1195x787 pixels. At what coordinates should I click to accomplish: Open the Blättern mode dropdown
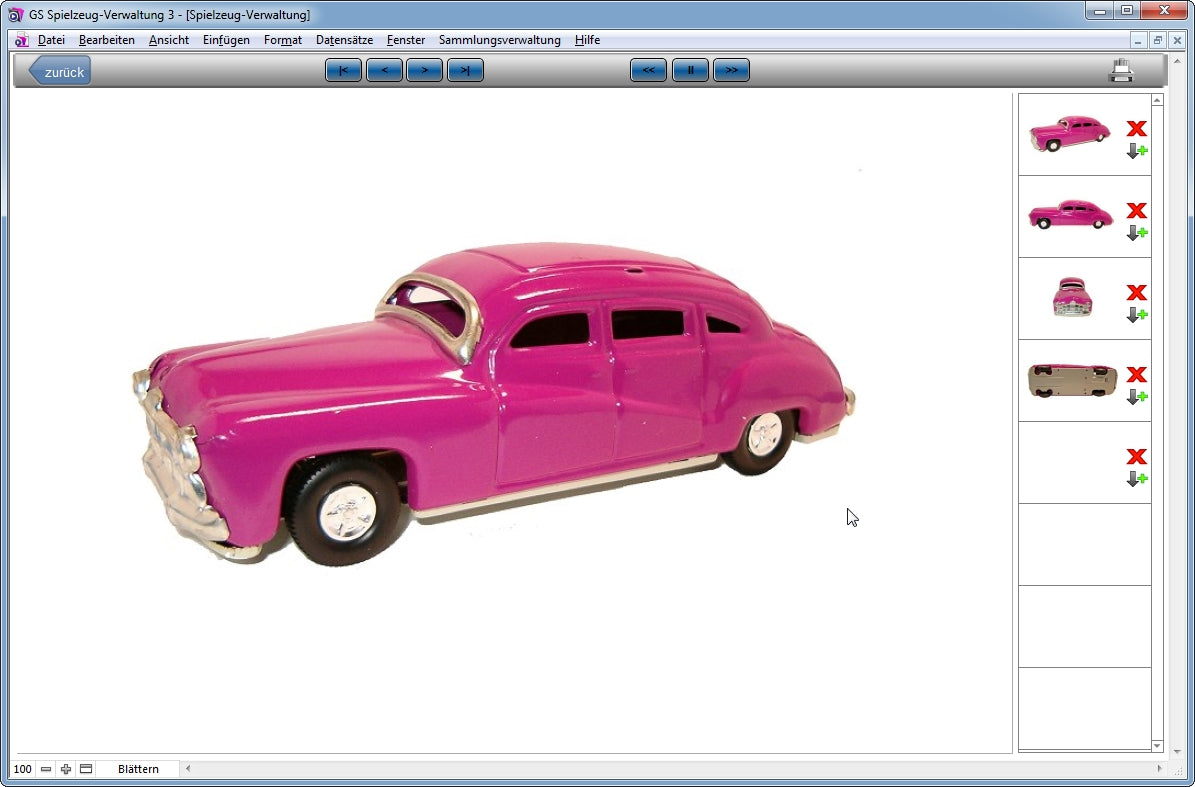pos(138,769)
